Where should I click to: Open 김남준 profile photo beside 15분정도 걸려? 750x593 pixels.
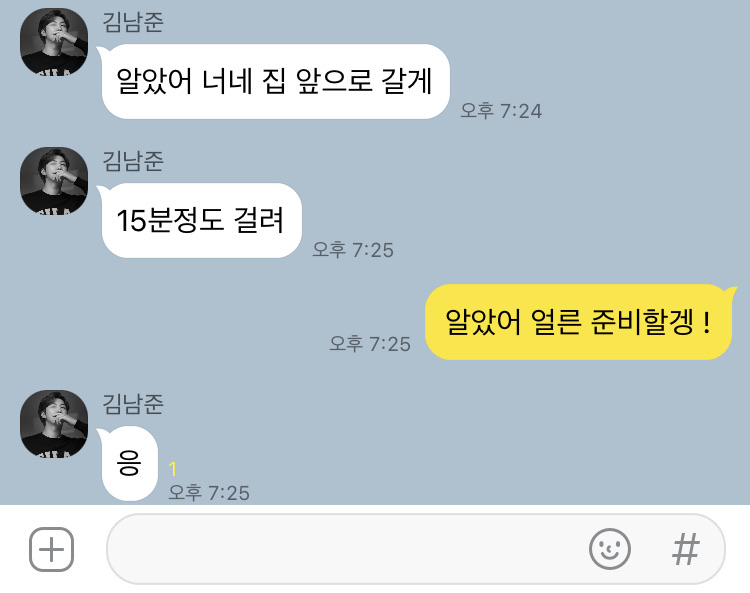pyautogui.click(x=54, y=181)
